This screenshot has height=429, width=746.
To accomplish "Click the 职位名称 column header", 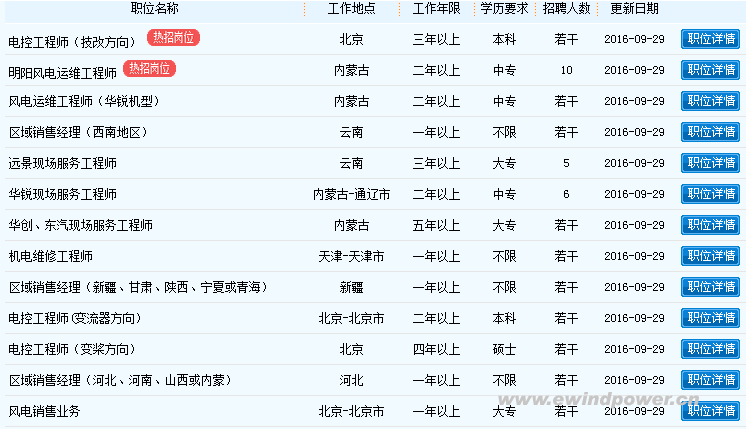I will coord(155,9).
